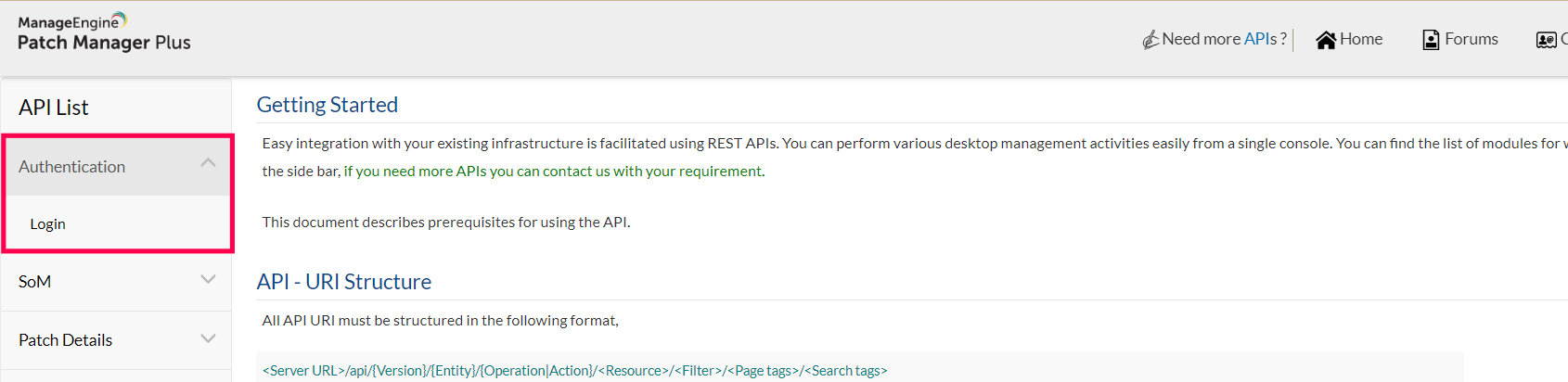Select the SoM sidebar label

34,282
